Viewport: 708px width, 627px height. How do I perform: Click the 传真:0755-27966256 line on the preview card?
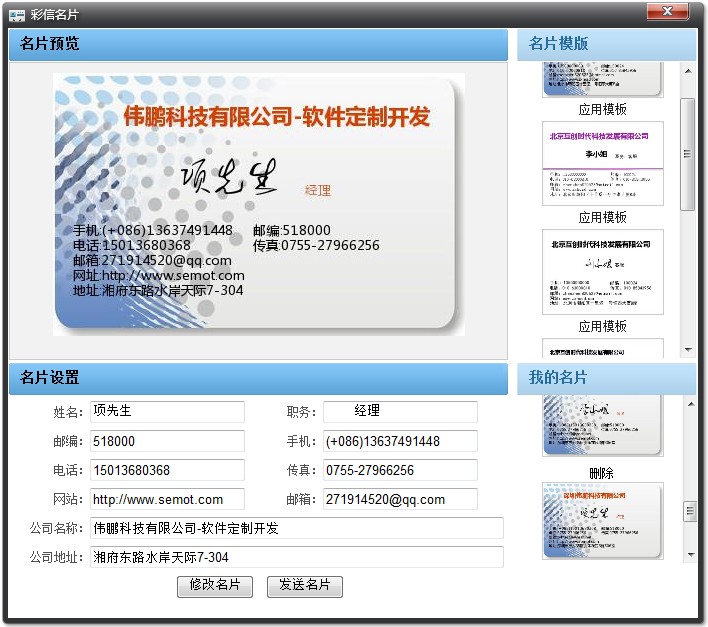pos(316,245)
